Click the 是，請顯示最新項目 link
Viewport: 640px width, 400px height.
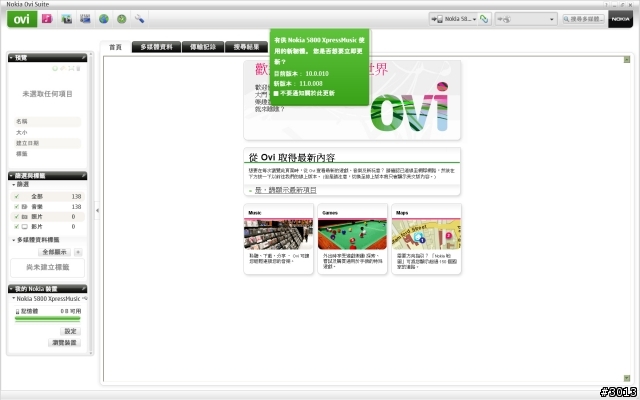click(286, 190)
